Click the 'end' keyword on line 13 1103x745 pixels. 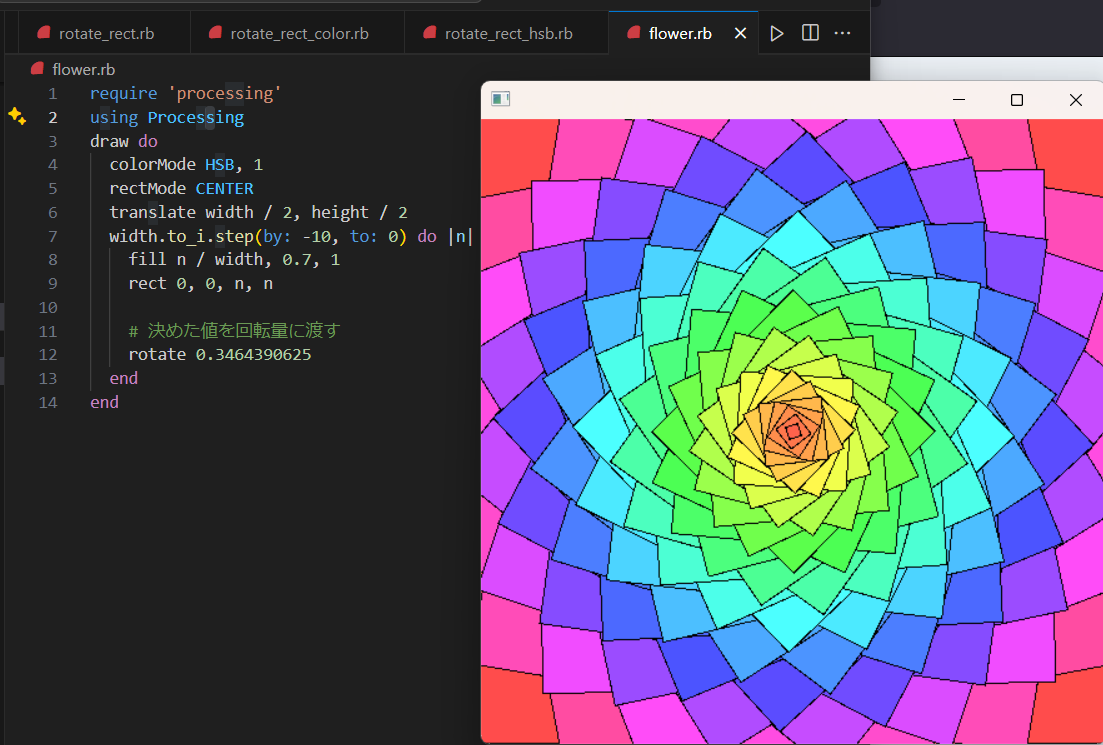click(124, 378)
